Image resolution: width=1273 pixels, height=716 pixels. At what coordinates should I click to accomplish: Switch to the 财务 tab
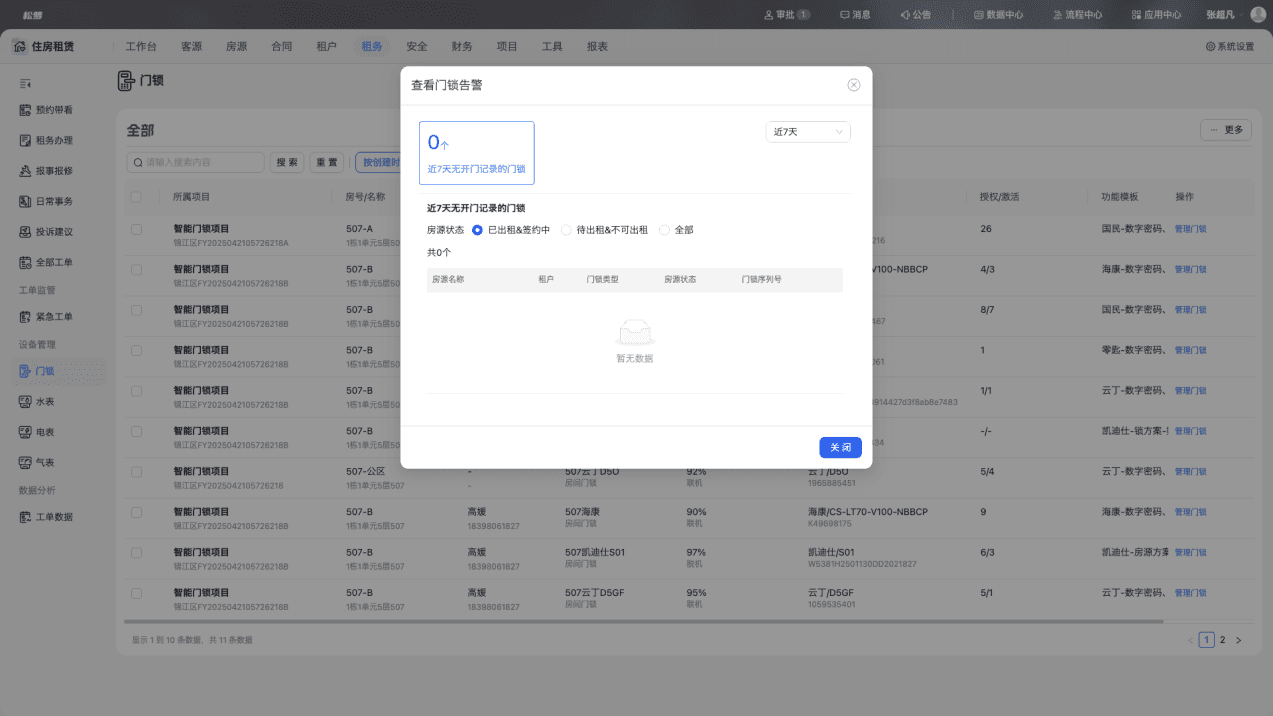462,47
